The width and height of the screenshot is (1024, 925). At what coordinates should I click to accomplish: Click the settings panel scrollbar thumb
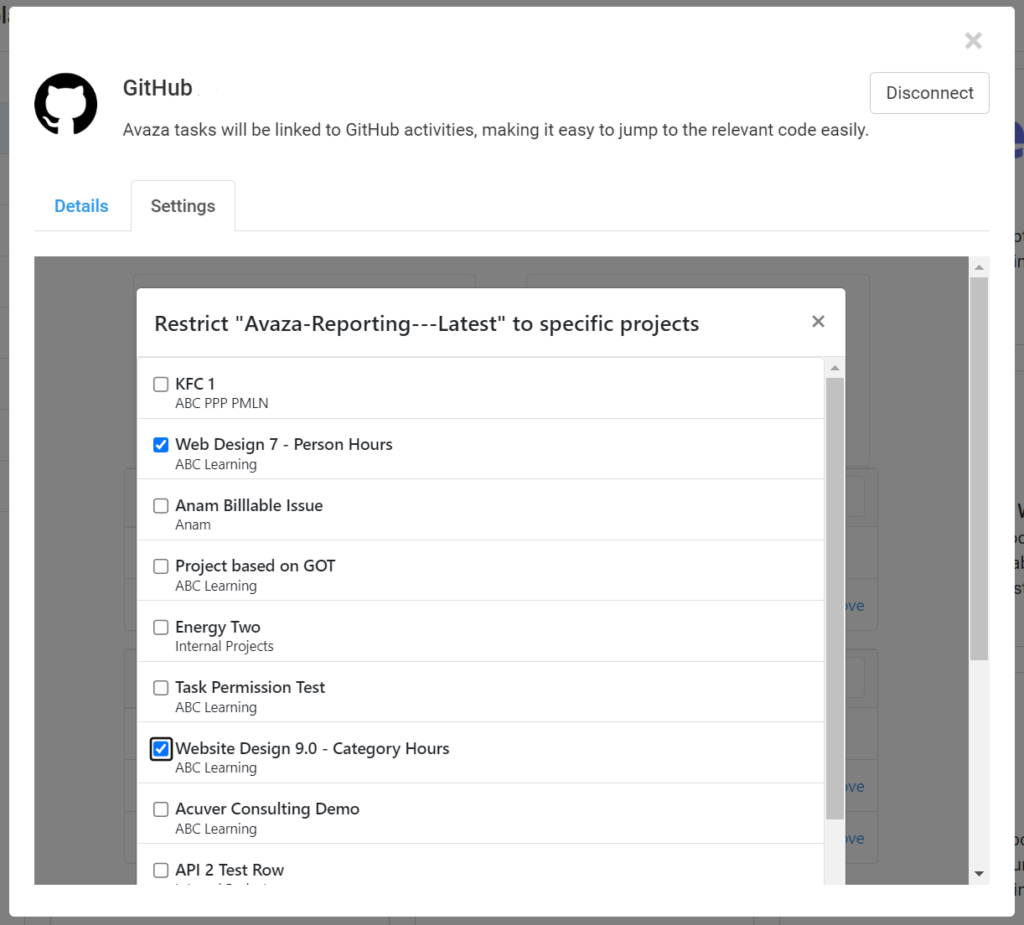(x=979, y=468)
